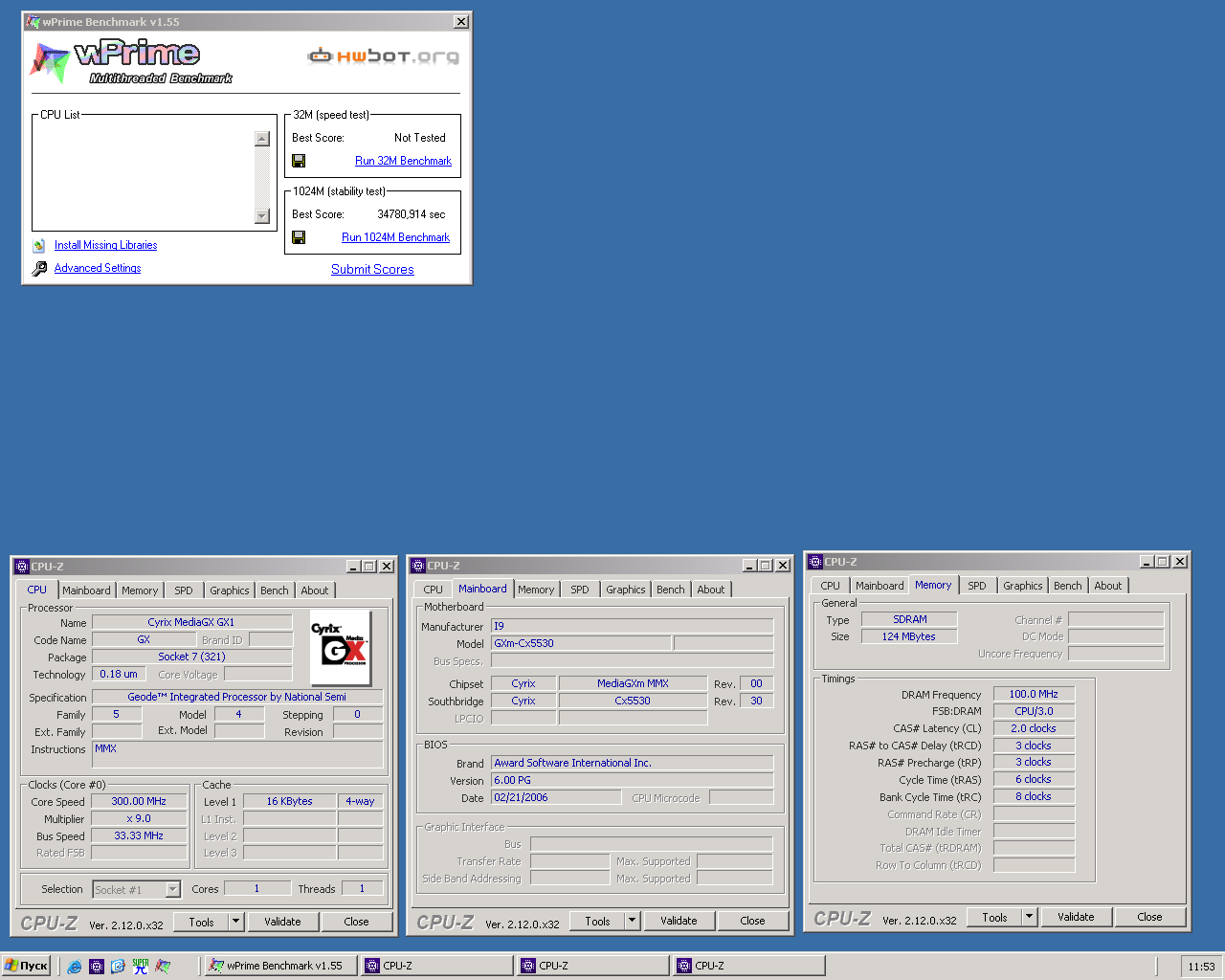This screenshot has width=1225, height=980.
Task: Click the CPU-Z title icon in Mainboard window
Action: pos(418,566)
